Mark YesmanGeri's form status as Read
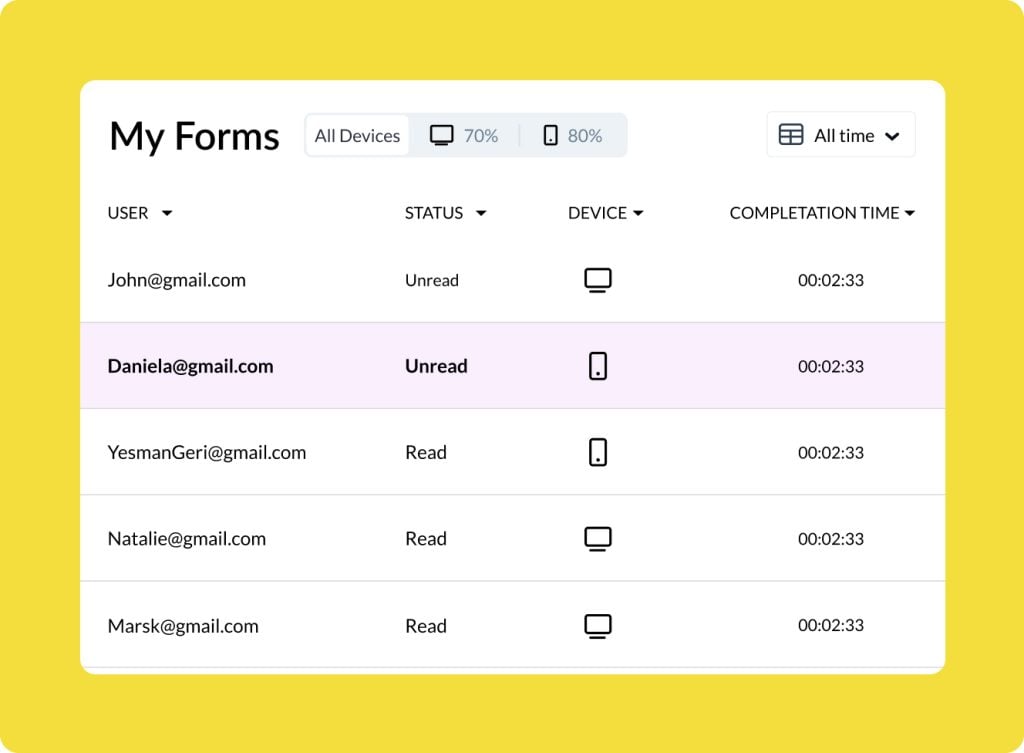Image resolution: width=1024 pixels, height=753 pixels. (426, 451)
